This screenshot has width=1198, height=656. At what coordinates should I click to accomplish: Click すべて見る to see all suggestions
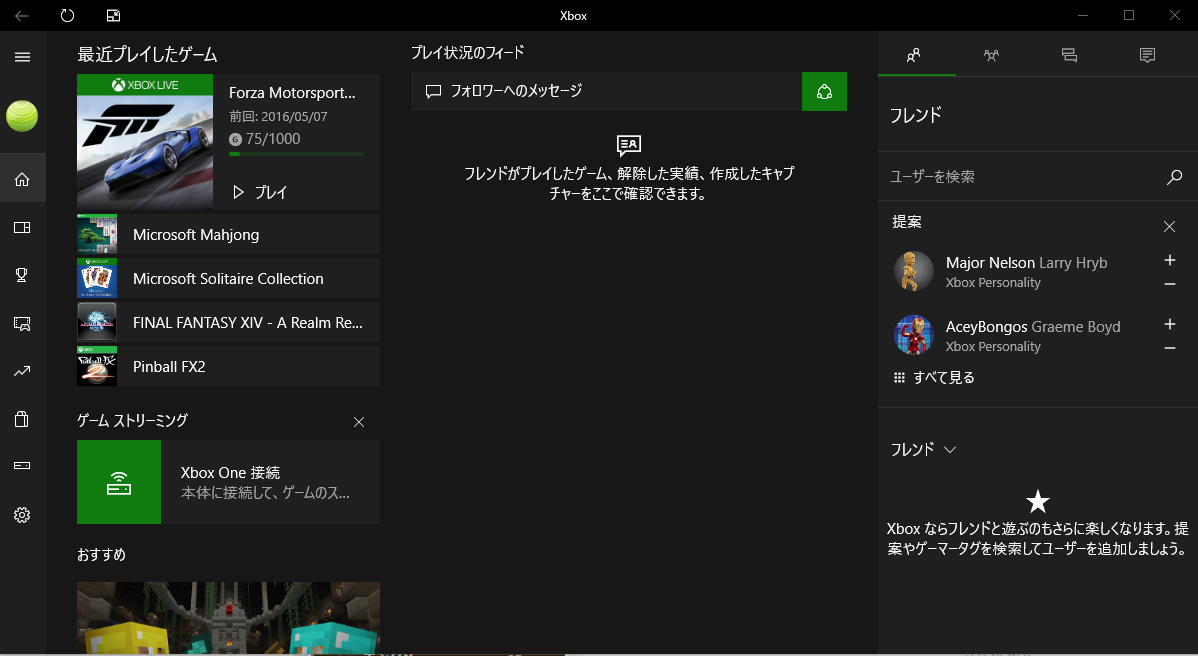934,377
